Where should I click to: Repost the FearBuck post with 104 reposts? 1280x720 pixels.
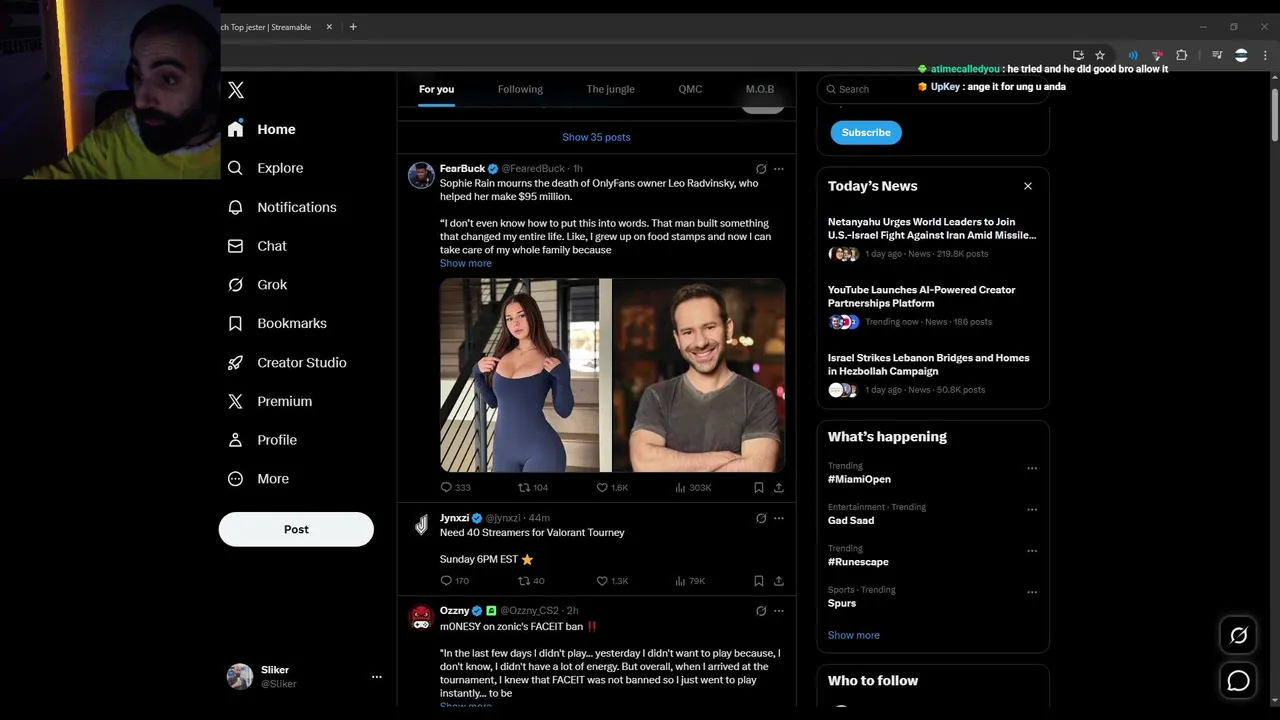coord(533,488)
